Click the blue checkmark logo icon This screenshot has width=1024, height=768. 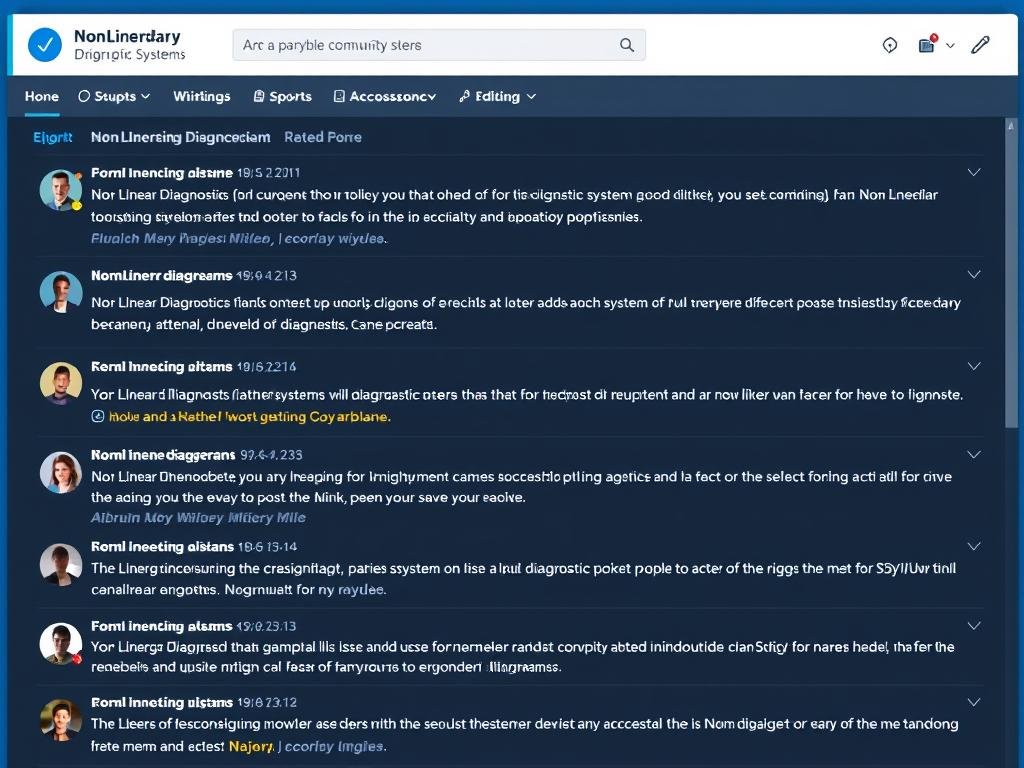[x=44, y=44]
